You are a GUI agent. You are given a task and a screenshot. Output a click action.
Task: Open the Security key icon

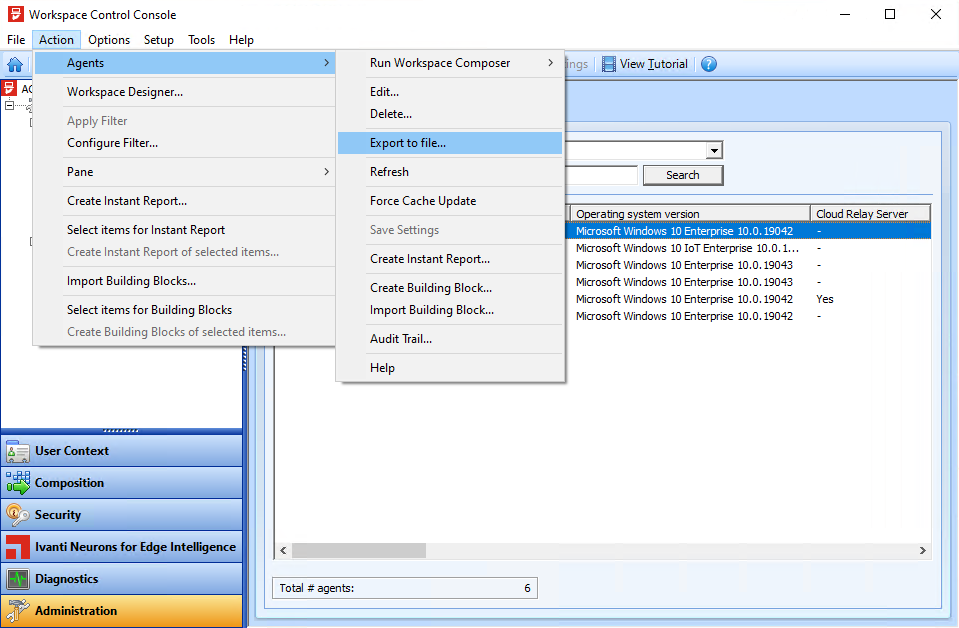click(x=17, y=515)
